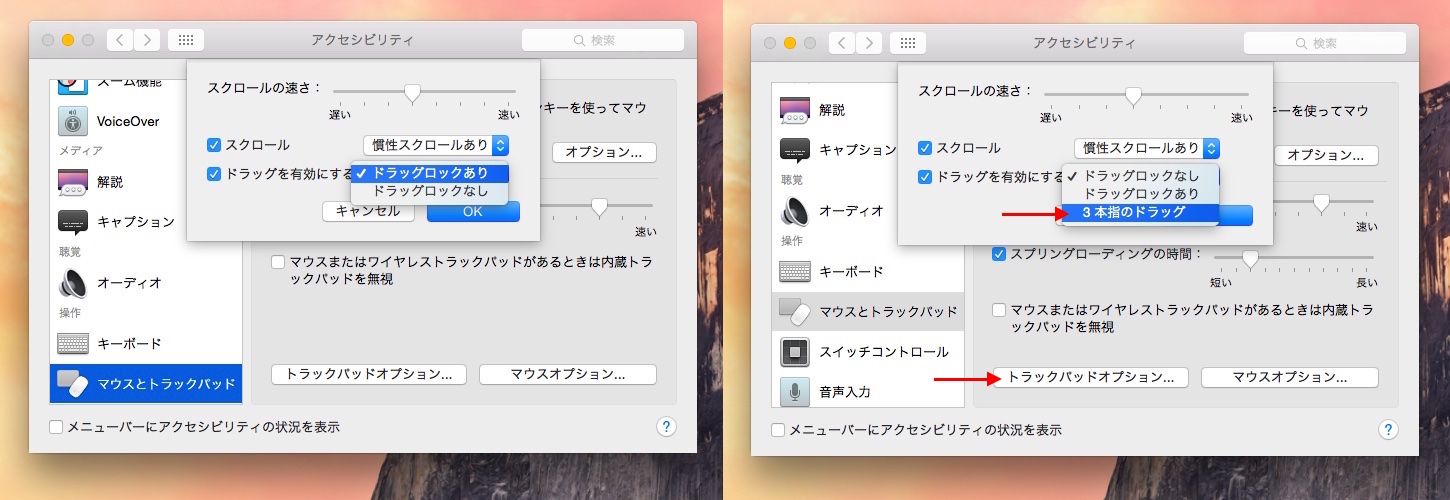Click OK in the left window sheet

pyautogui.click(x=473, y=211)
